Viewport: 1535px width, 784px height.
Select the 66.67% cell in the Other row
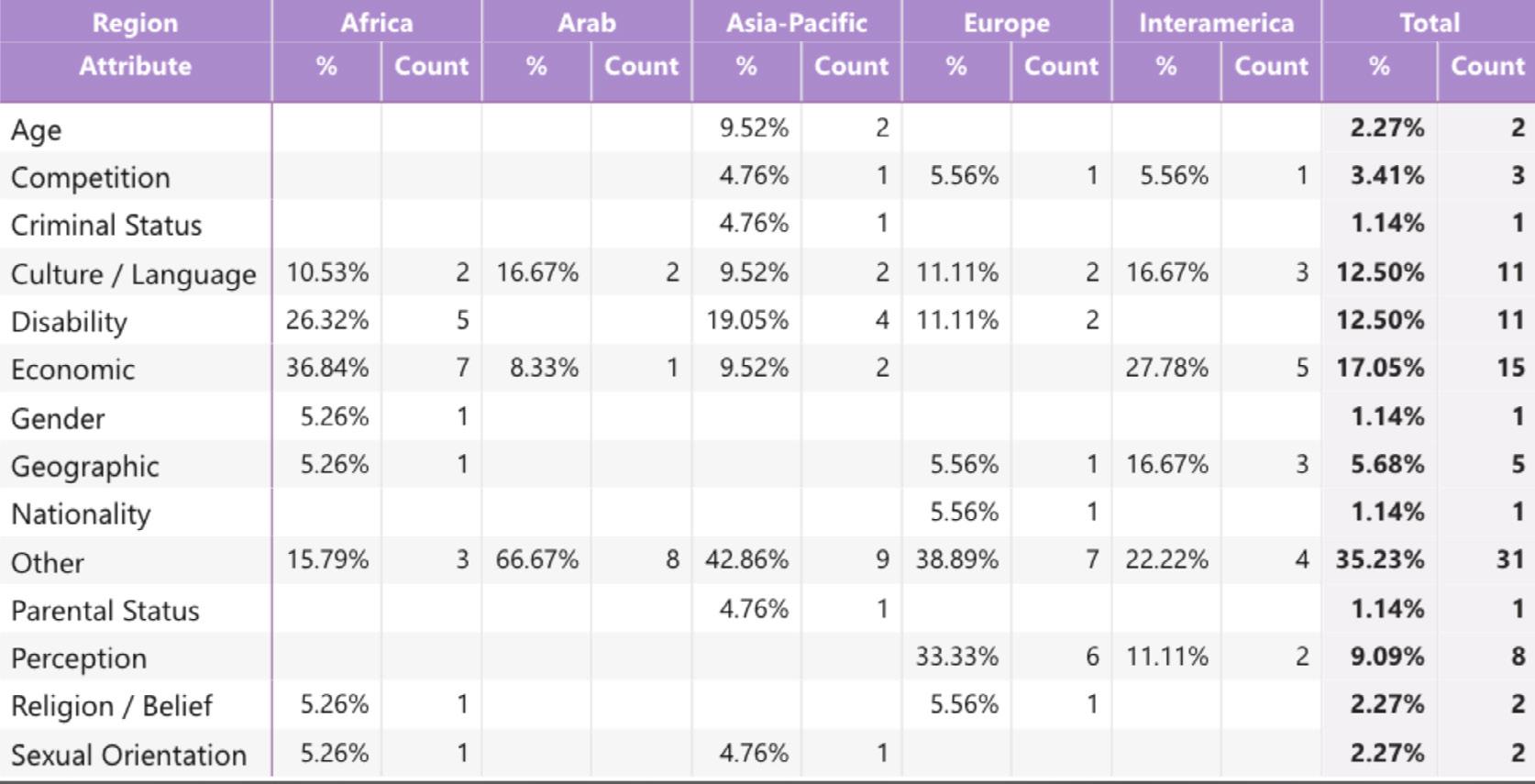(537, 560)
